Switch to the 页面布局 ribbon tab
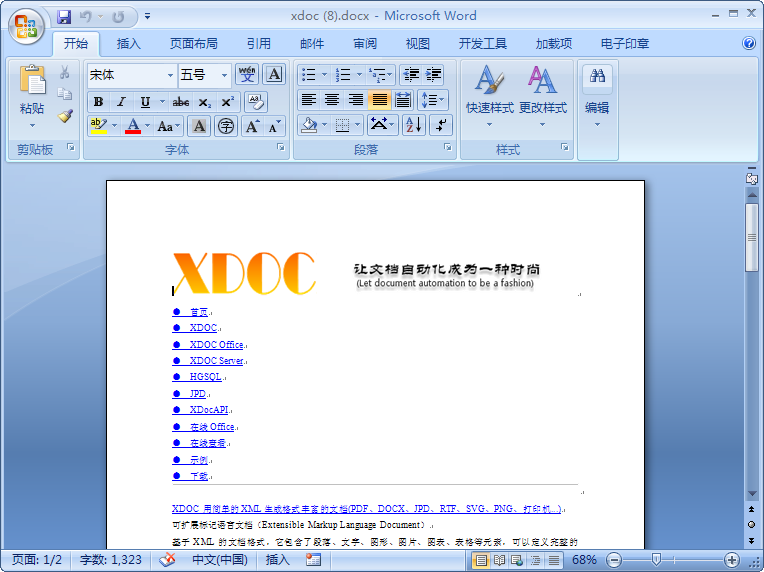The height and width of the screenshot is (572, 764). pyautogui.click(x=193, y=44)
